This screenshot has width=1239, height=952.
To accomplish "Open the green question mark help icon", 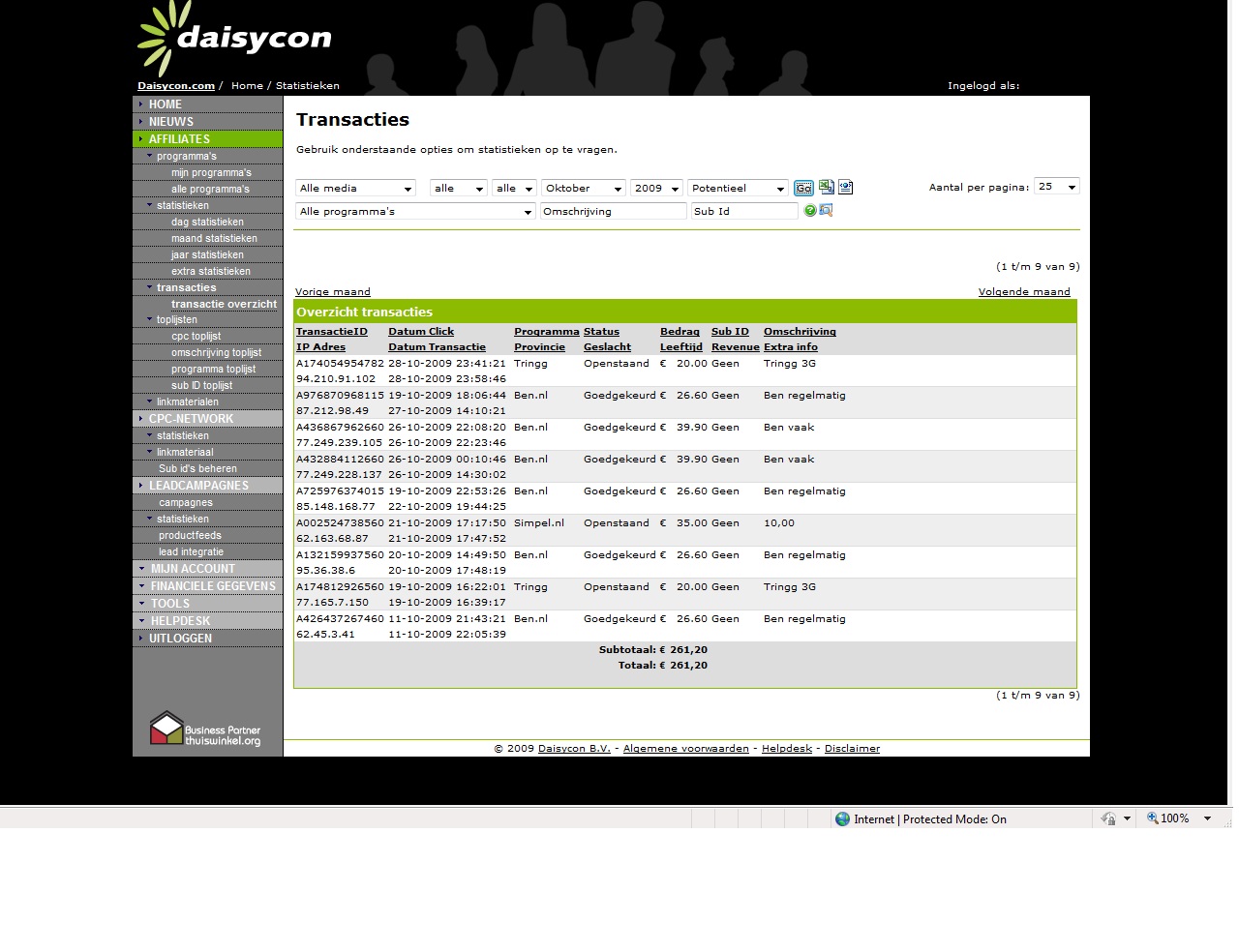I will tap(810, 211).
